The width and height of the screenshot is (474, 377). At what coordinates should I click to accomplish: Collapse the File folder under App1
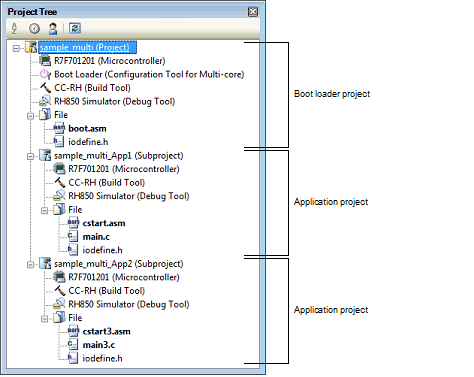(44, 210)
